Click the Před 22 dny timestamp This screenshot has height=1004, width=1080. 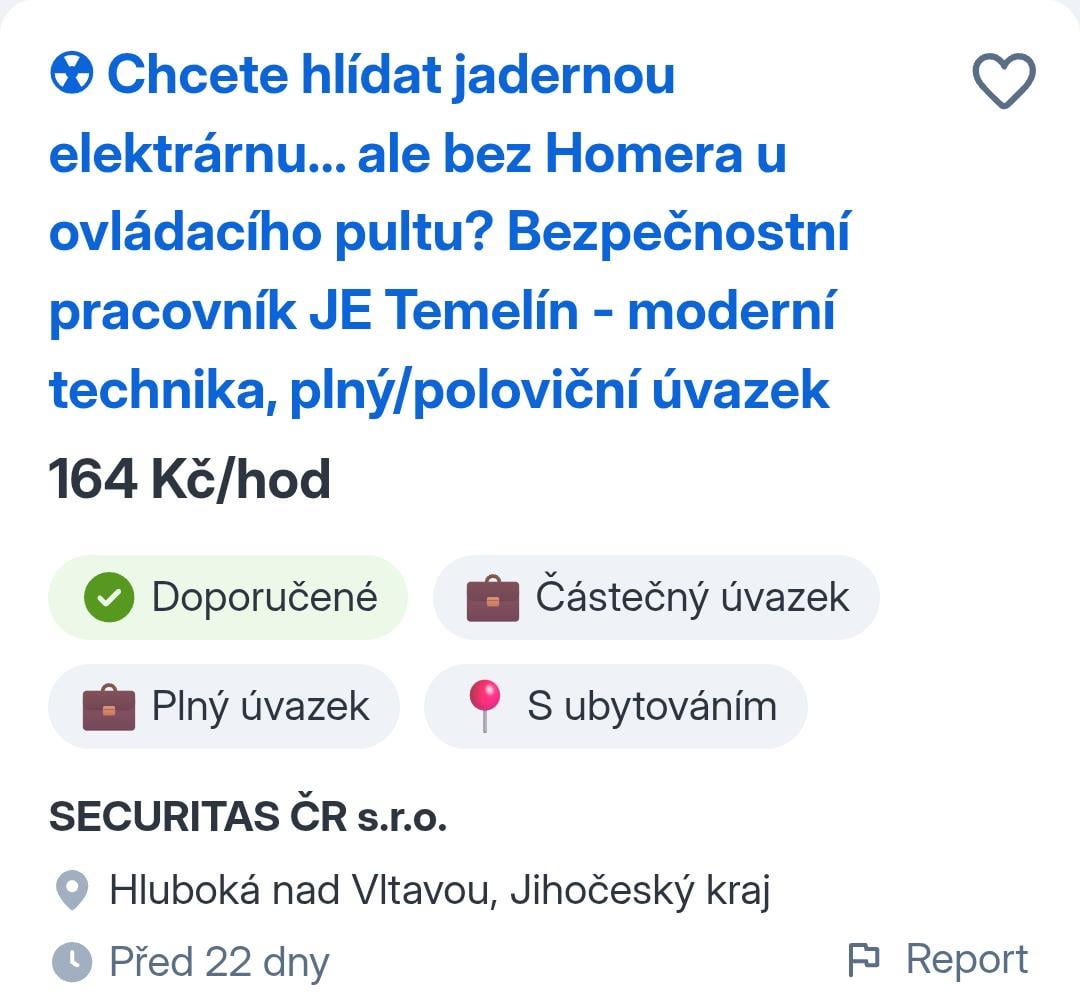pos(220,961)
